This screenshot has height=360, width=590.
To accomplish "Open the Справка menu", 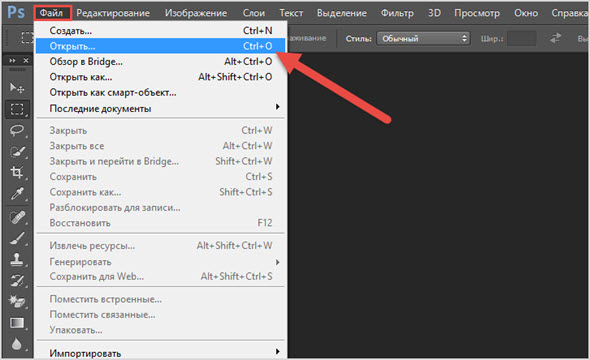I will pos(569,13).
